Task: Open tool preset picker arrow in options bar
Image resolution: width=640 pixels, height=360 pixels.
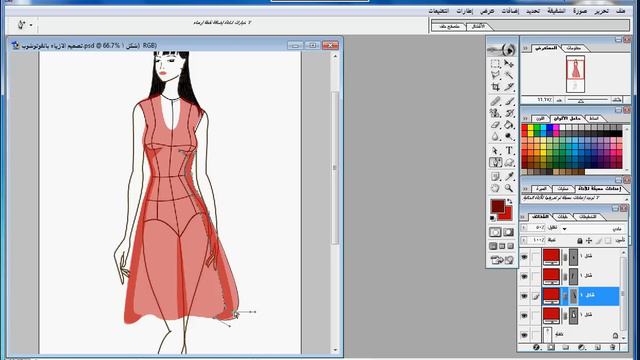Action: [31, 26]
